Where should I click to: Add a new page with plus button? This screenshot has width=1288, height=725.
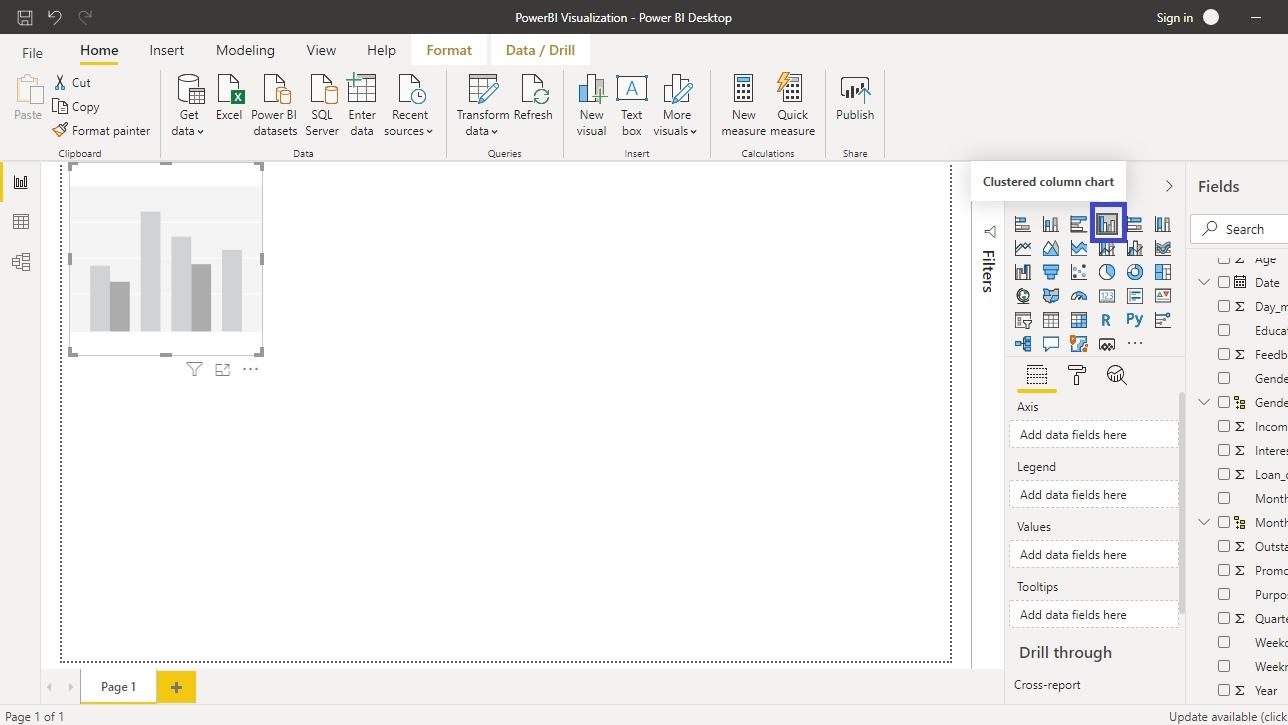tap(176, 687)
